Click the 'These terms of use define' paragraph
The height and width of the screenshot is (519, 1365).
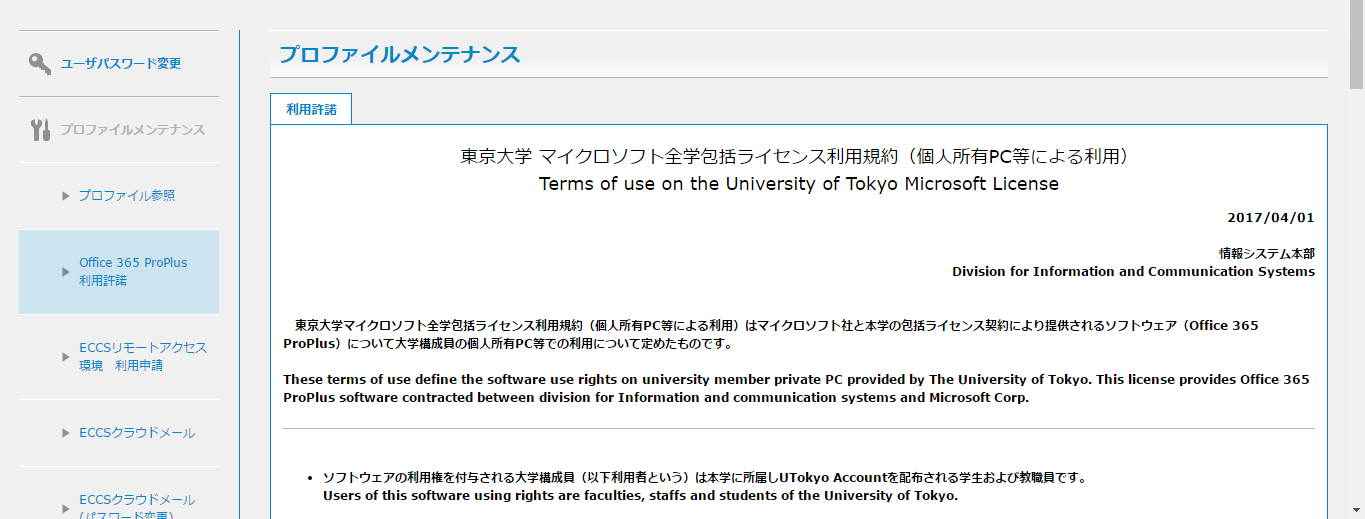coord(796,389)
